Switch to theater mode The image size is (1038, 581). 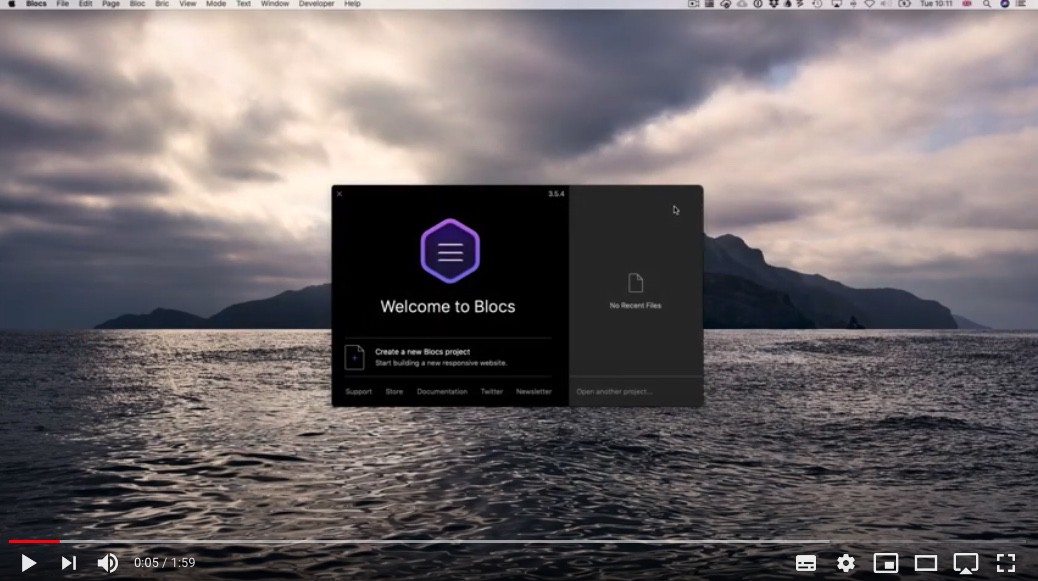pyautogui.click(x=926, y=563)
